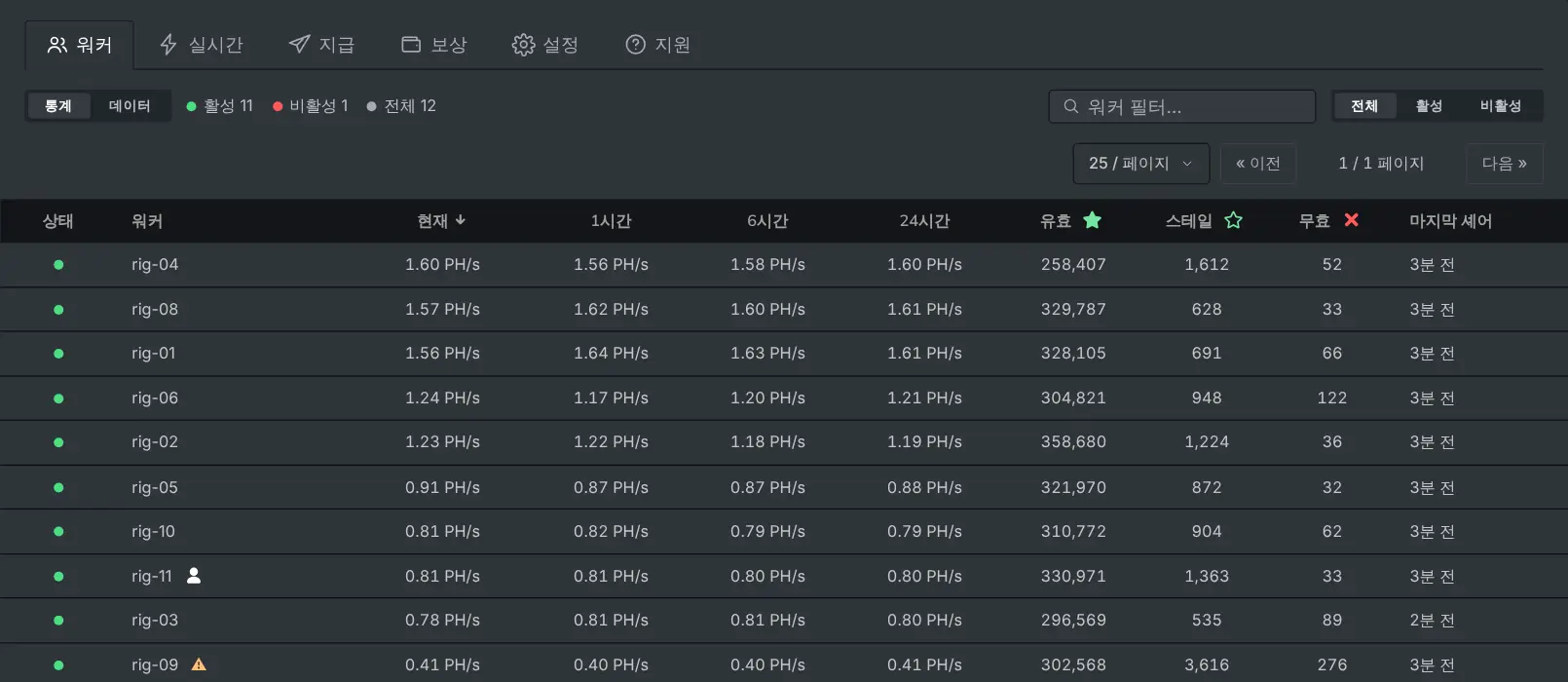This screenshot has width=1568, height=682.
Task: Click the lightning bolt icon for 실시간
Action: pyautogui.click(x=168, y=45)
